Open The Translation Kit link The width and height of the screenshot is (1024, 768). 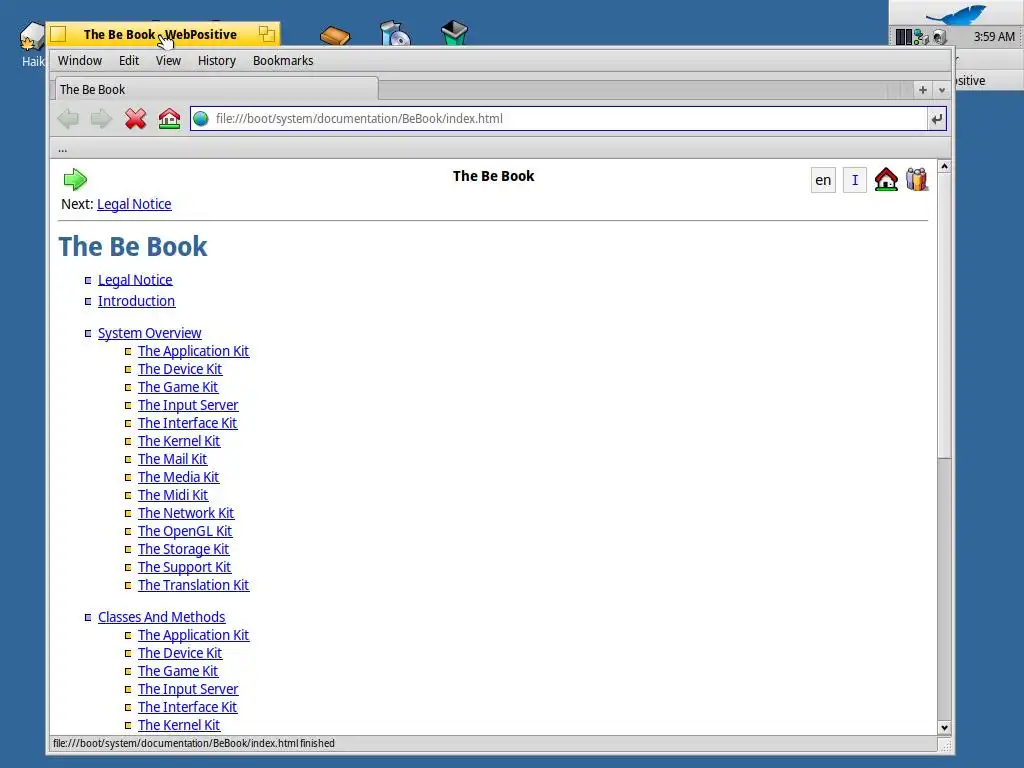pyautogui.click(x=193, y=585)
